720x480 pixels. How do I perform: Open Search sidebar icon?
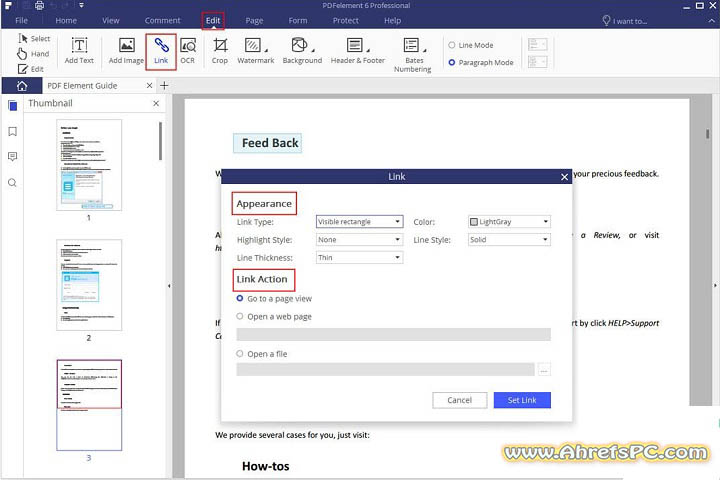coord(12,183)
